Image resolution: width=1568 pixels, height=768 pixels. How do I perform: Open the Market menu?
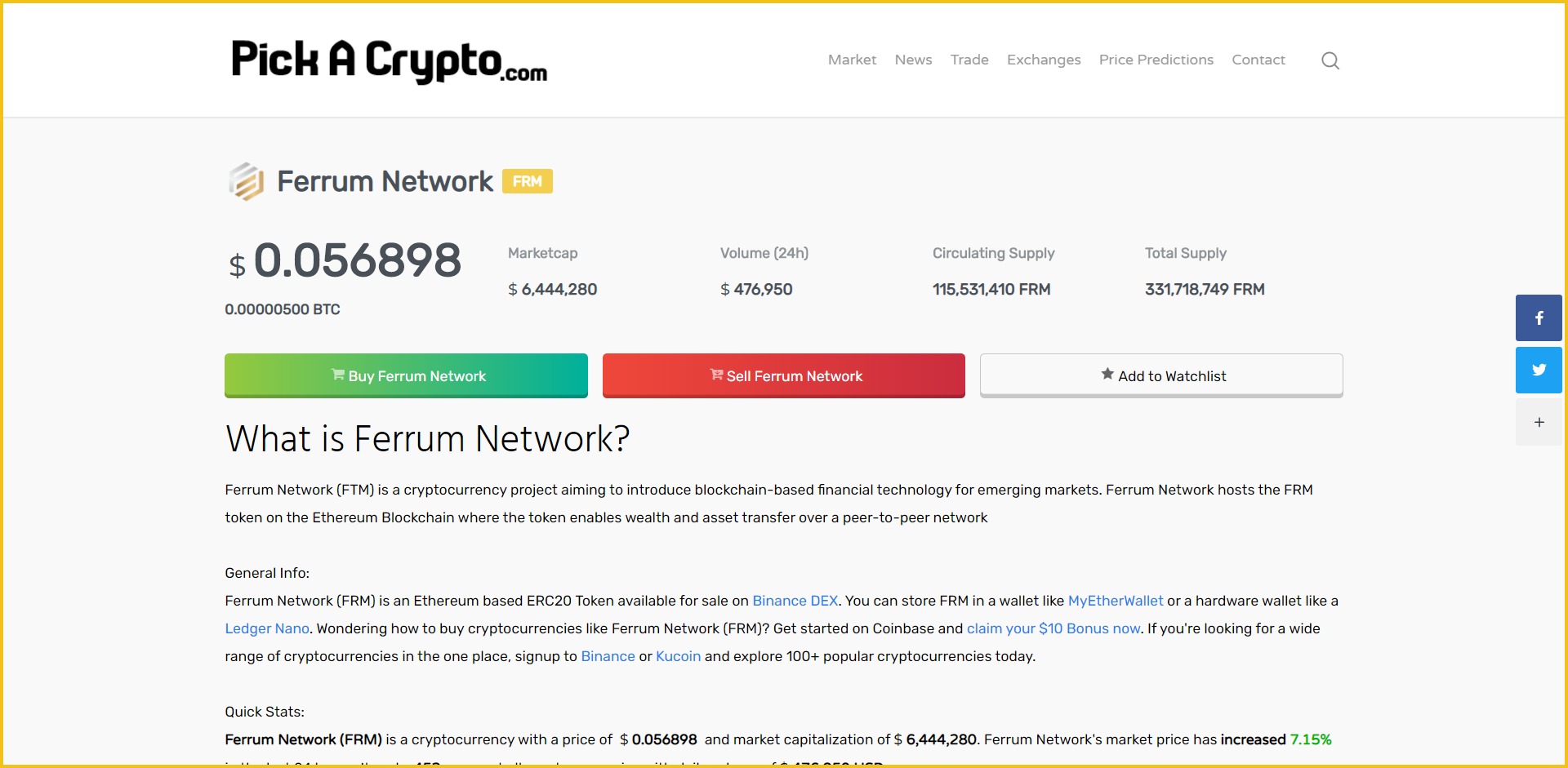pos(852,60)
